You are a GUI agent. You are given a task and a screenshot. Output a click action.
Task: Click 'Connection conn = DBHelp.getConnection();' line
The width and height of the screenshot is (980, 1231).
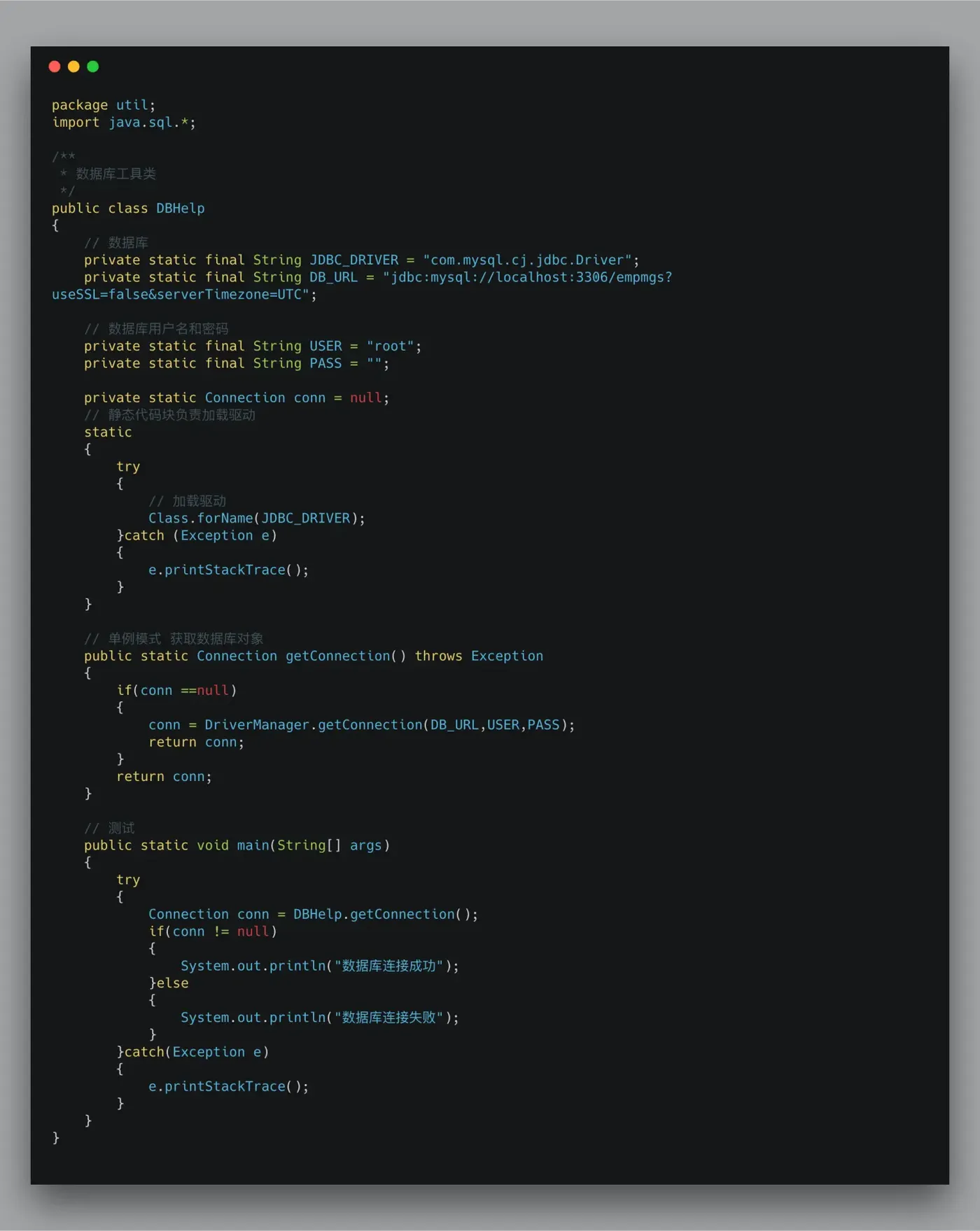(314, 915)
